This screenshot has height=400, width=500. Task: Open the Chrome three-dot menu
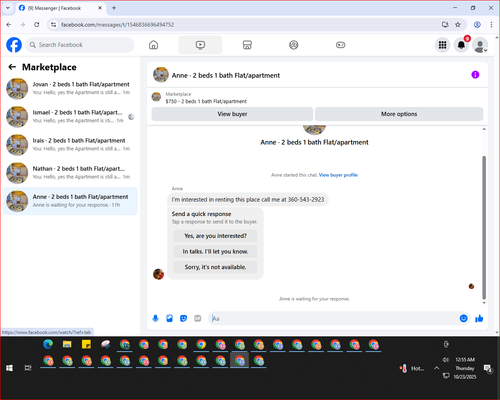[491, 24]
